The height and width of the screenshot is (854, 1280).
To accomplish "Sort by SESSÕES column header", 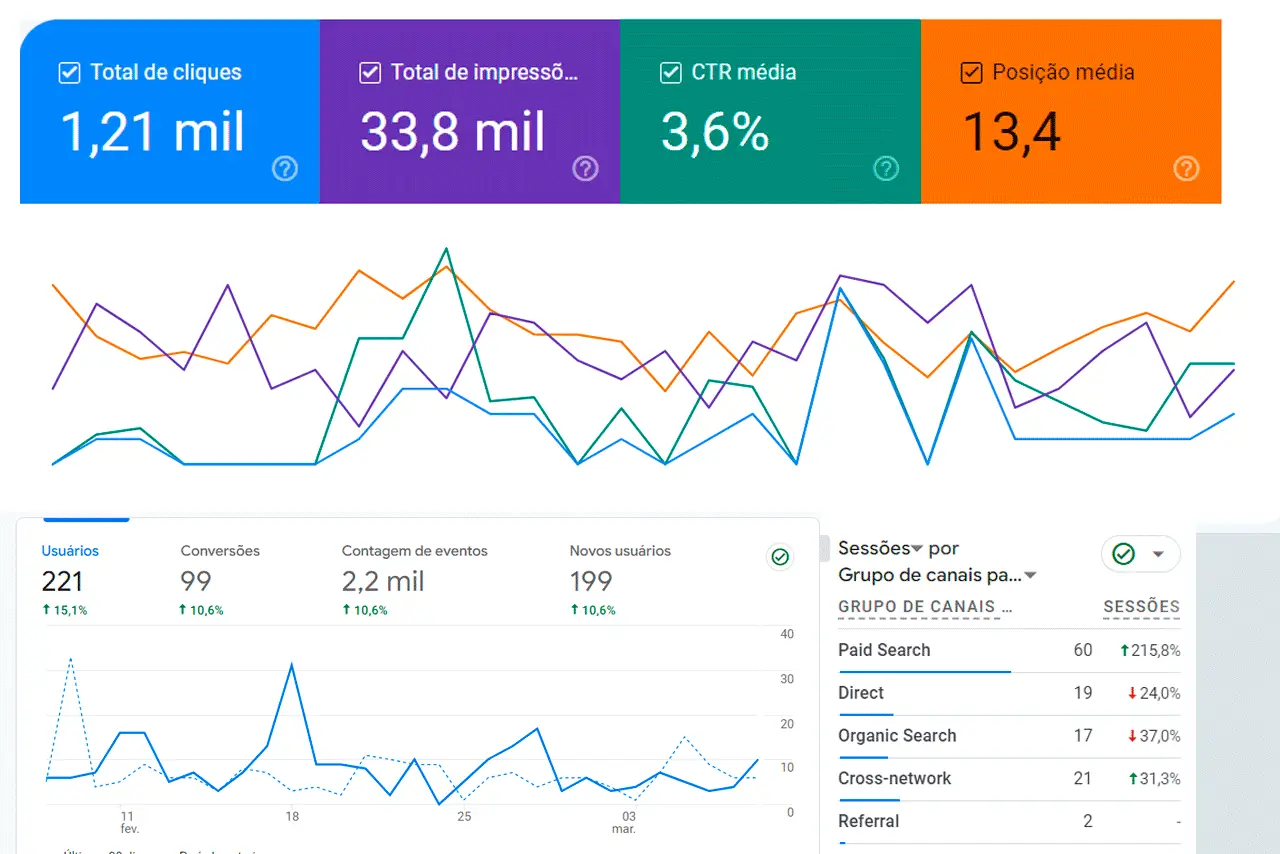I will point(1141,607).
